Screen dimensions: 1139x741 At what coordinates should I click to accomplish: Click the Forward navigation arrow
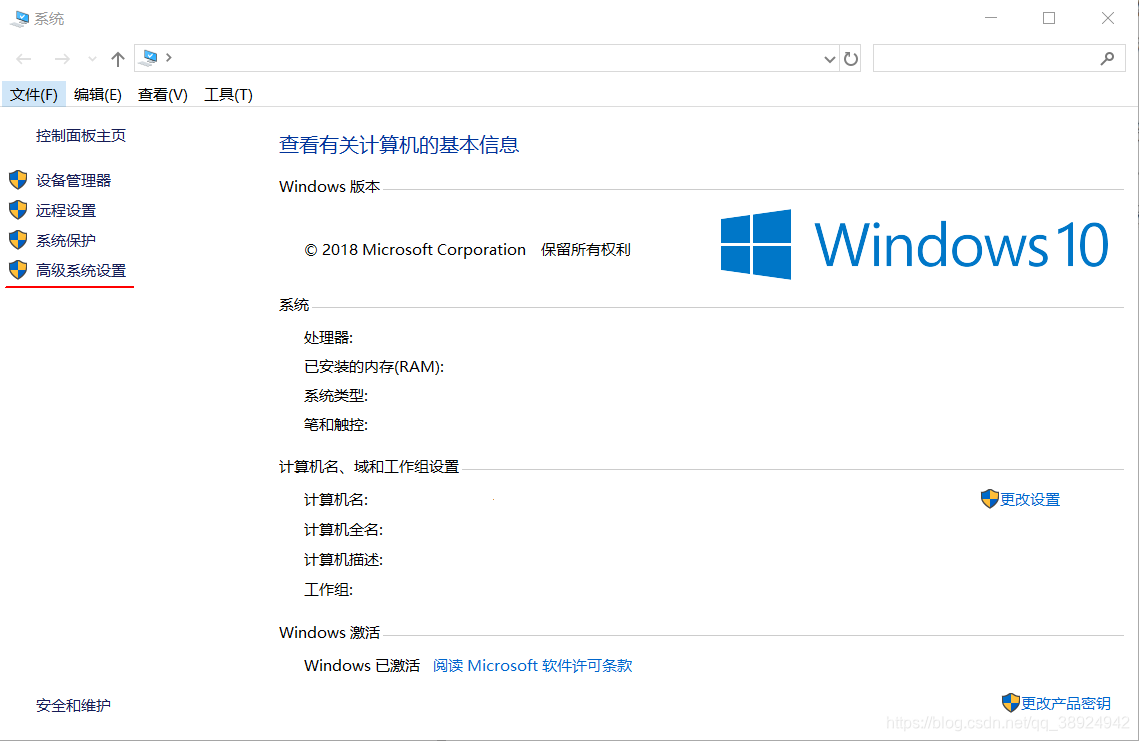62,59
